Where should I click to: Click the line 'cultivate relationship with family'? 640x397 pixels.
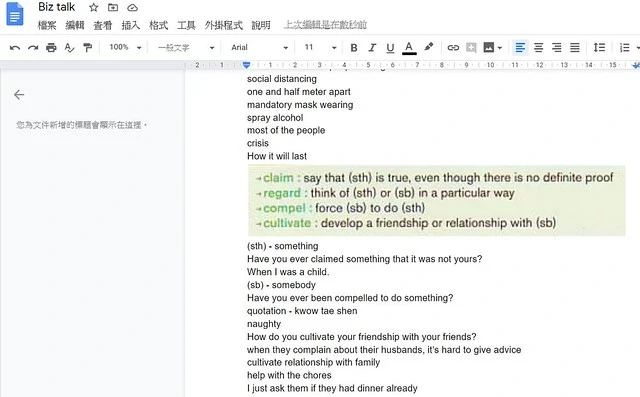[x=313, y=362]
